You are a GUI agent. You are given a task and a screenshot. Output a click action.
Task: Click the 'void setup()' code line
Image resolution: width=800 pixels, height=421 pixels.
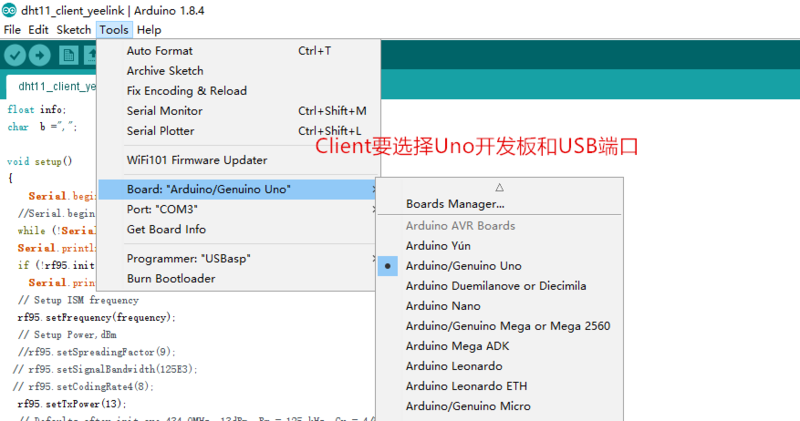click(40, 161)
